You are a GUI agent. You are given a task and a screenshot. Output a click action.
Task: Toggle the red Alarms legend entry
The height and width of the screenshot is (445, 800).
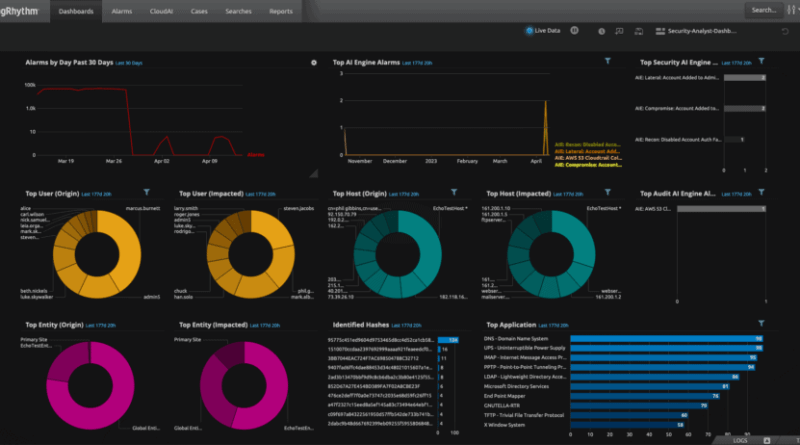256,155
